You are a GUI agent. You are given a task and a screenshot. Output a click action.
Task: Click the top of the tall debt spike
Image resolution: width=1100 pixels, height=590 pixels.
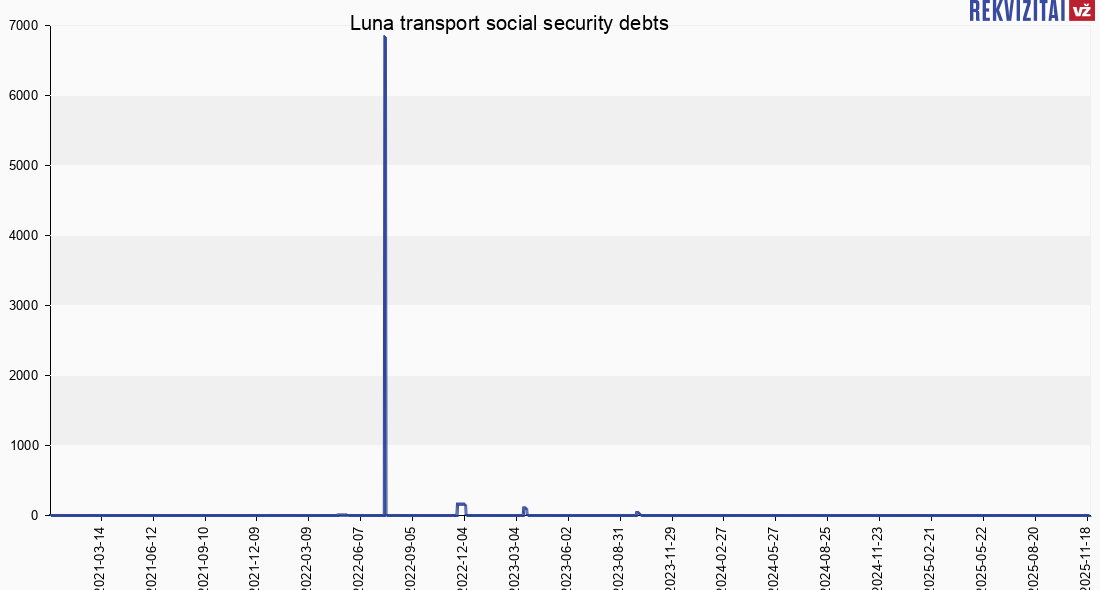tap(385, 39)
